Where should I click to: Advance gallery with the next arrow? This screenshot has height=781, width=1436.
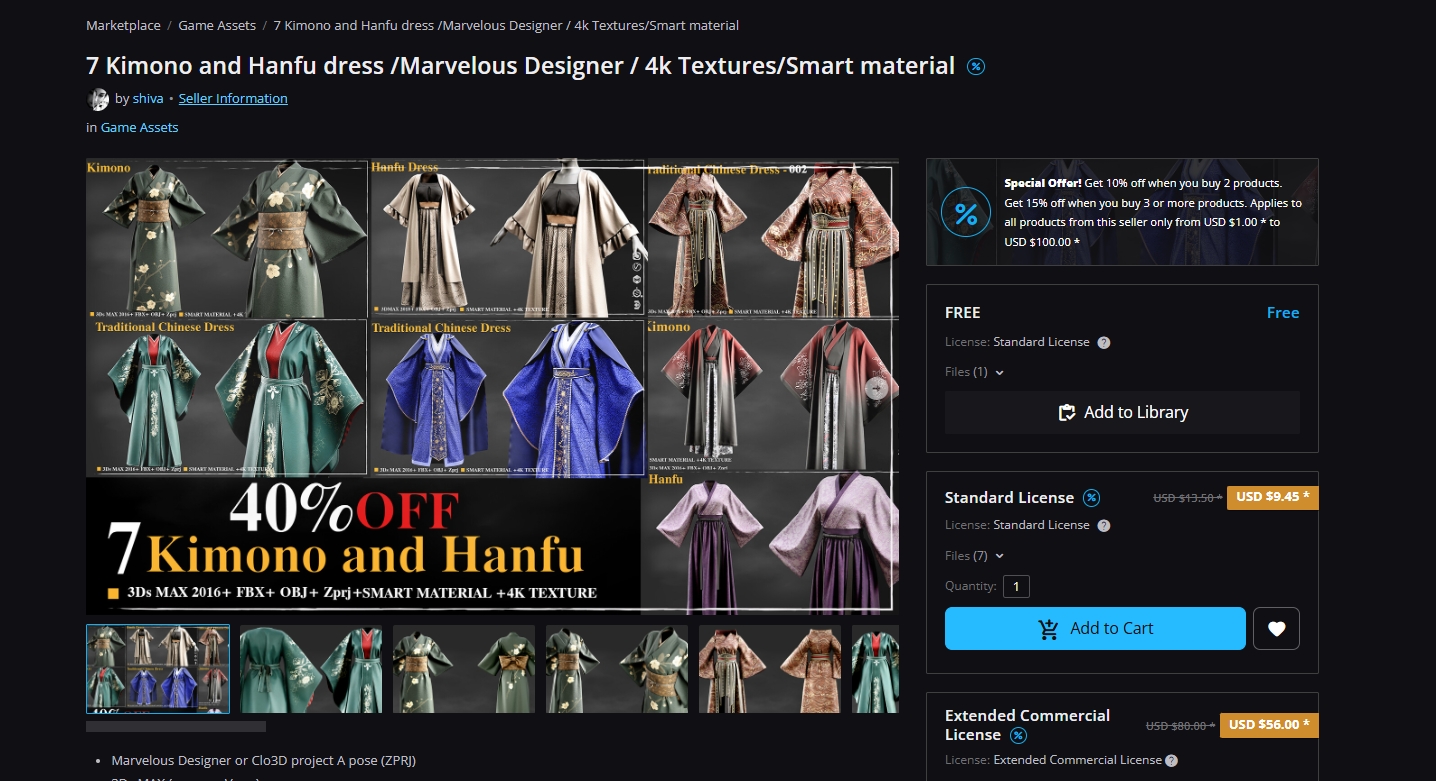click(x=876, y=388)
